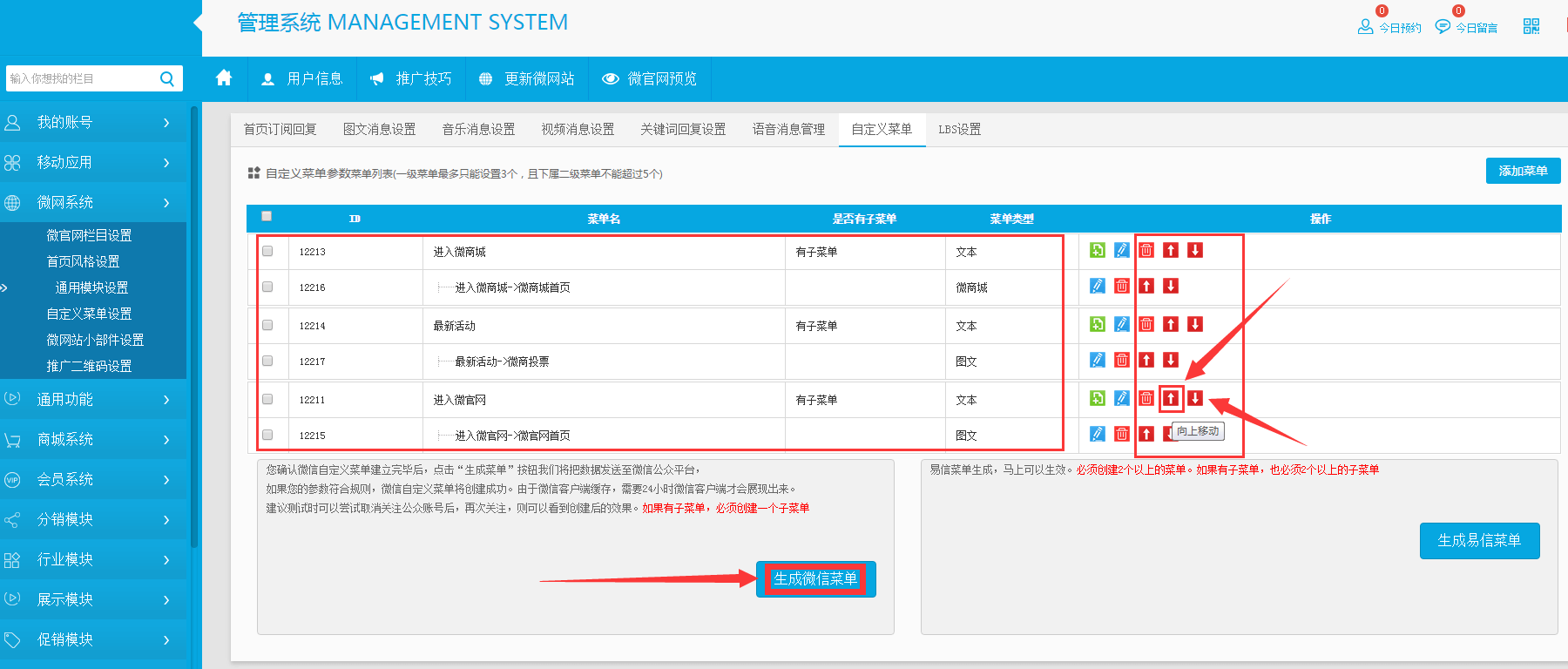Delete submenu row 12217
Screen dimensions: 1568x669
[x=1122, y=361]
